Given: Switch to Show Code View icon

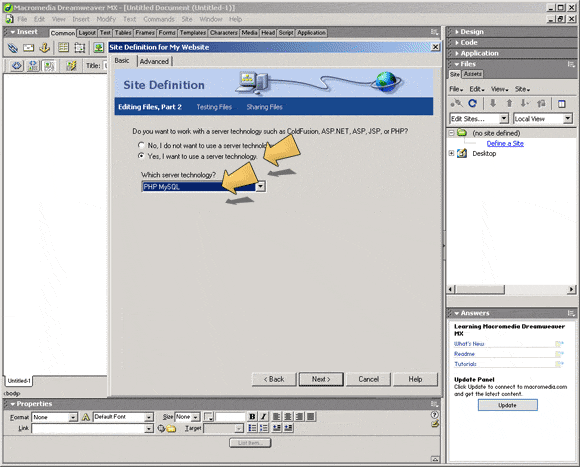Looking at the screenshot, I should pos(17,66).
